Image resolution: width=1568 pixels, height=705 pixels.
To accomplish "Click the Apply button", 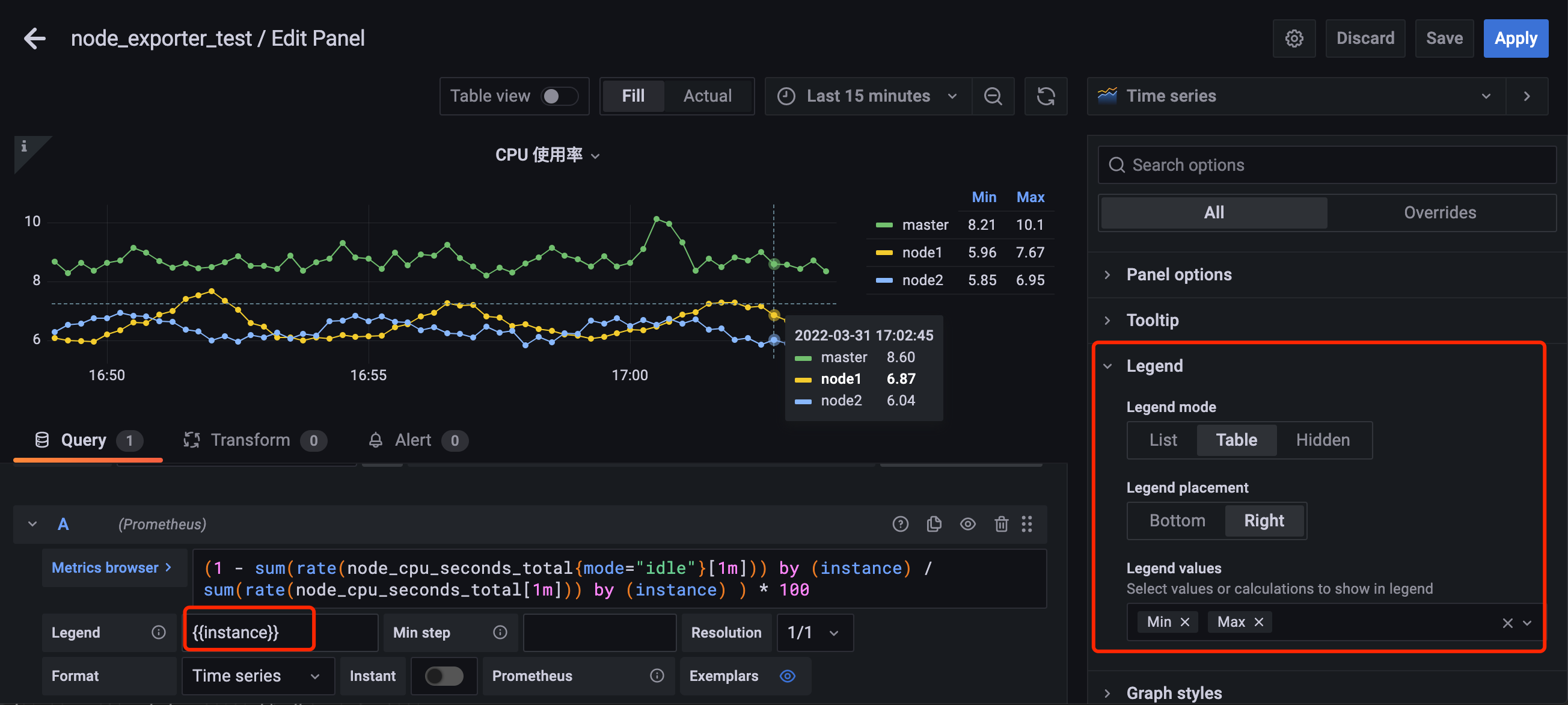I will tap(1515, 38).
